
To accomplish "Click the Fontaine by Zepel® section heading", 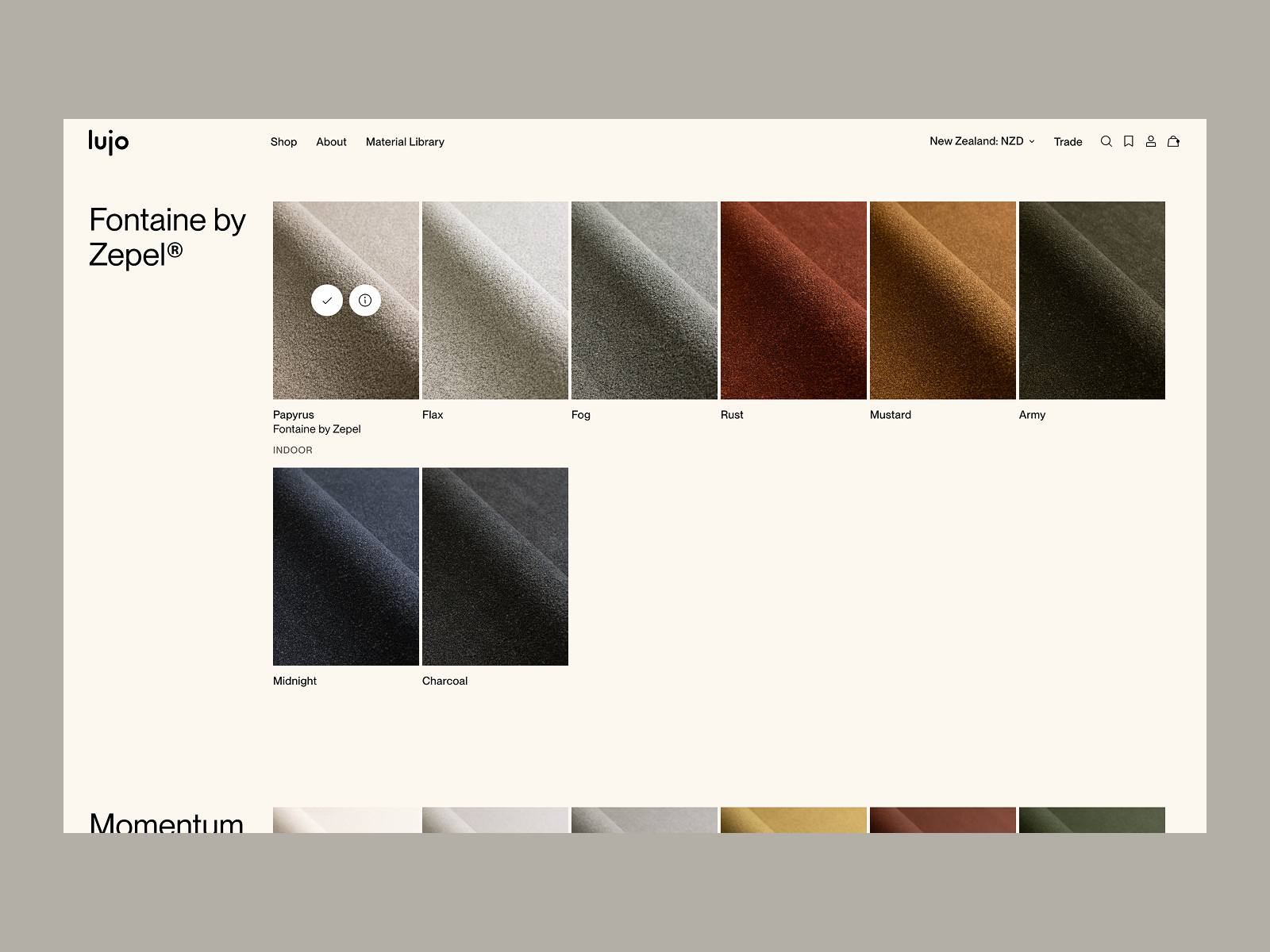I will (x=167, y=237).
